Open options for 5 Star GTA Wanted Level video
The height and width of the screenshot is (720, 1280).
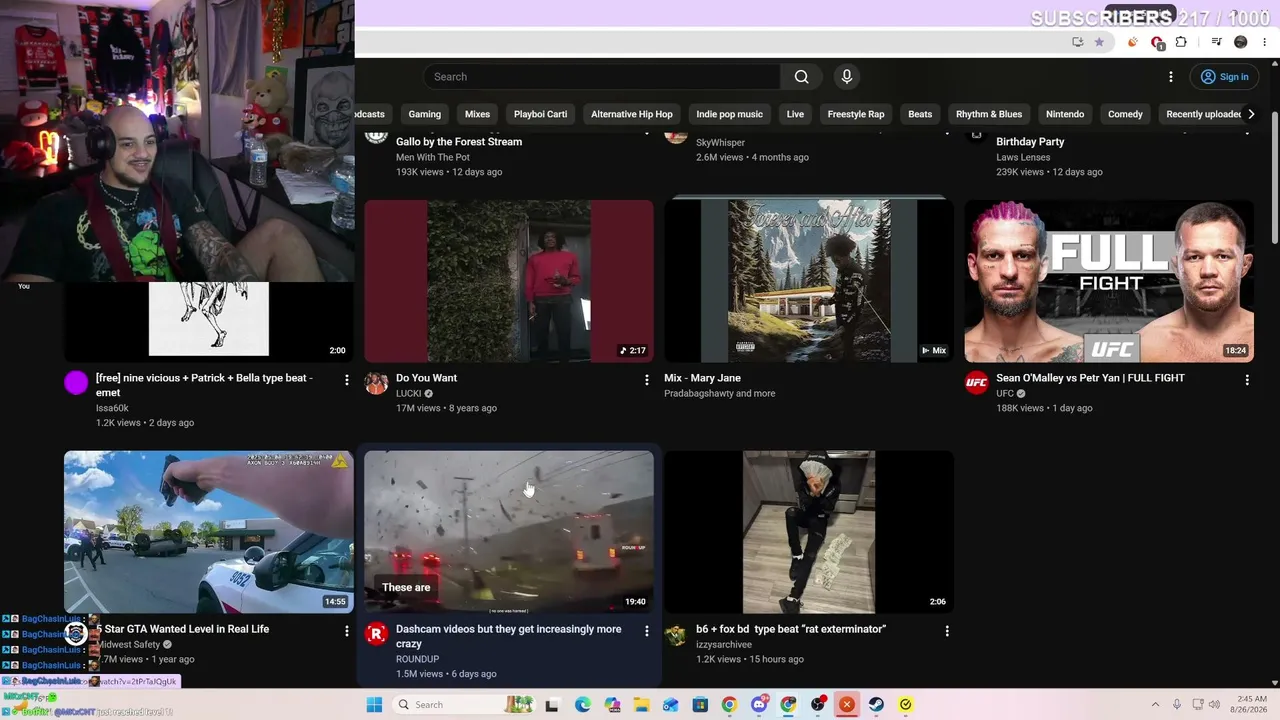(347, 631)
